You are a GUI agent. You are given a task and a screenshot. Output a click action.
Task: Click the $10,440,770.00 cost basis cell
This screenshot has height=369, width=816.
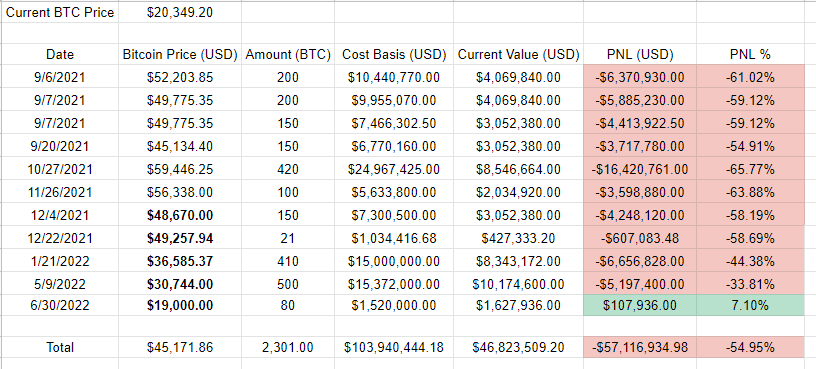point(394,78)
